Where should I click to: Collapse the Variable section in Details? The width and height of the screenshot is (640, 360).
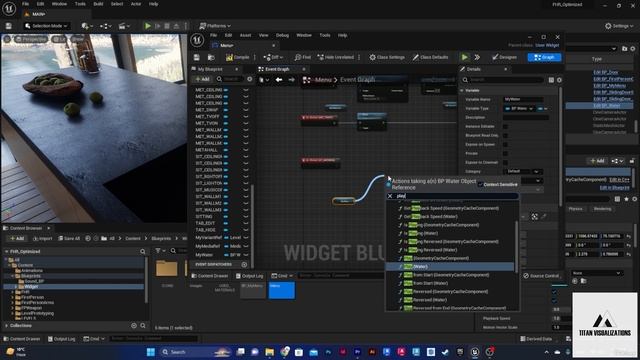tap(462, 90)
